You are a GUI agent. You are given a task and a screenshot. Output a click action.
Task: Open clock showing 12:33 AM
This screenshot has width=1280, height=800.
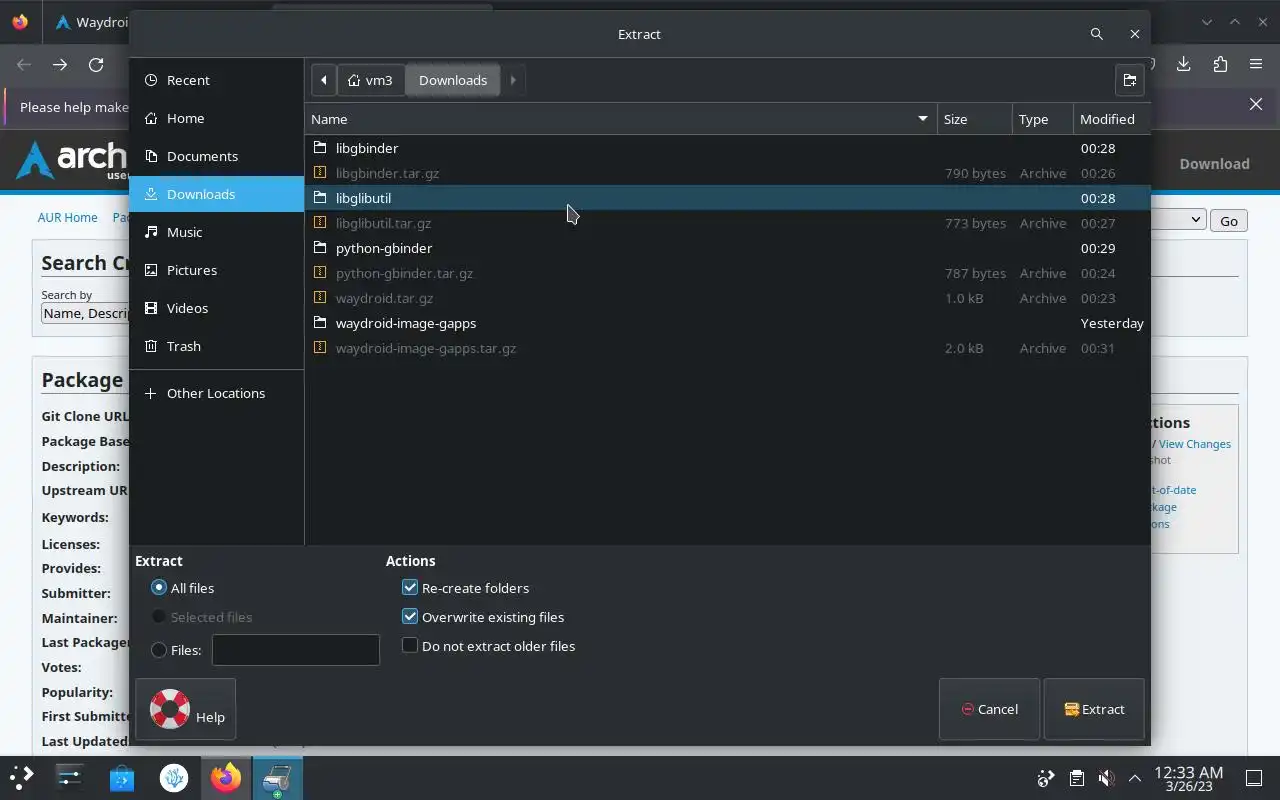pyautogui.click(x=1188, y=778)
